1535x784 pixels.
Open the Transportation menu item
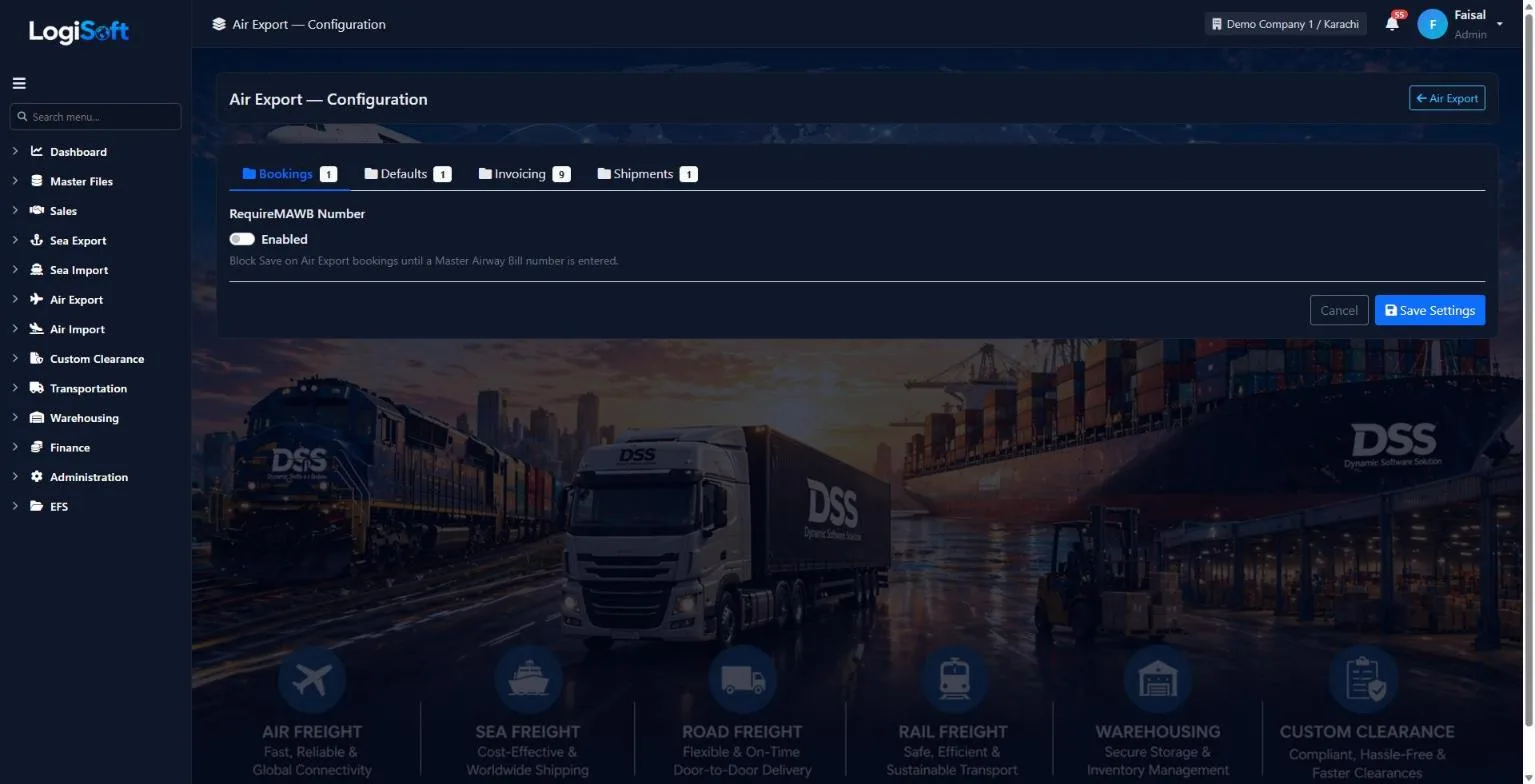coord(88,388)
